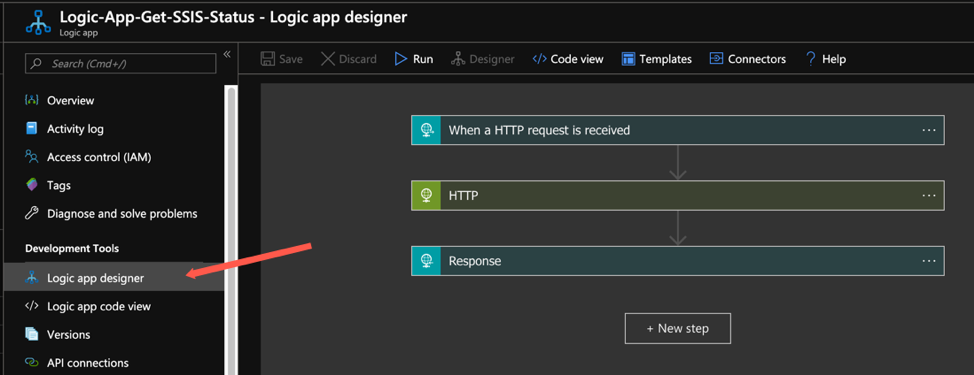Screen dimensions: 974x375
Task: Click the Help label in the toolbar
Action: [x=834, y=59]
